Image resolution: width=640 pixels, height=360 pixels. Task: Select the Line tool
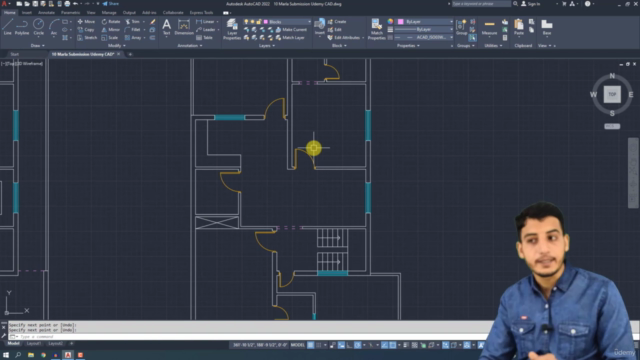(x=7, y=27)
